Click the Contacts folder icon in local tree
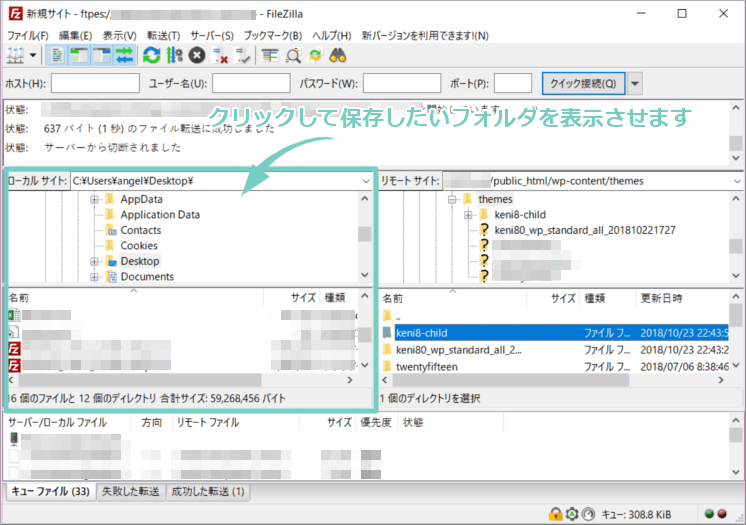The height and width of the screenshot is (525, 746). point(110,230)
